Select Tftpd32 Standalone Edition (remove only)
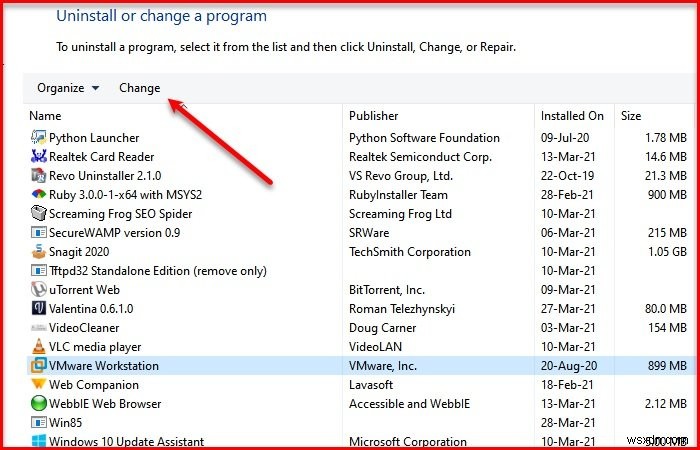Image resolution: width=700 pixels, height=450 pixels. (x=158, y=271)
